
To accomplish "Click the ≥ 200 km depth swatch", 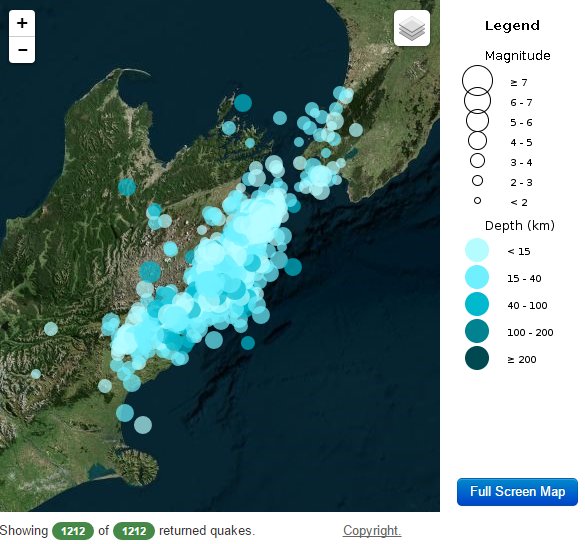I will (477, 358).
